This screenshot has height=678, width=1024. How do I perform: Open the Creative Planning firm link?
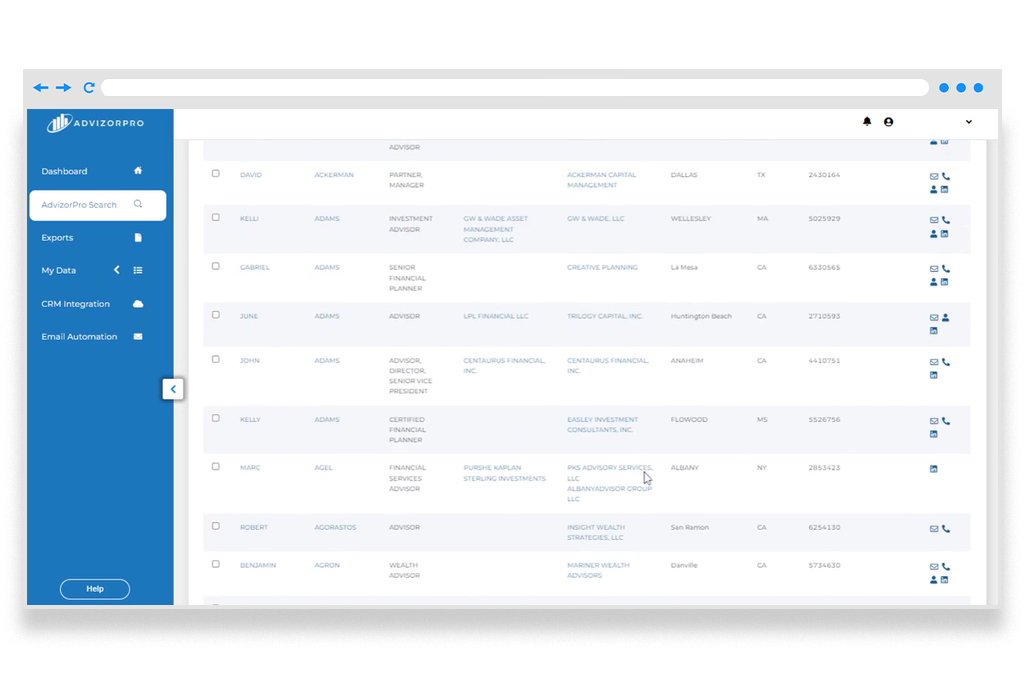602,267
